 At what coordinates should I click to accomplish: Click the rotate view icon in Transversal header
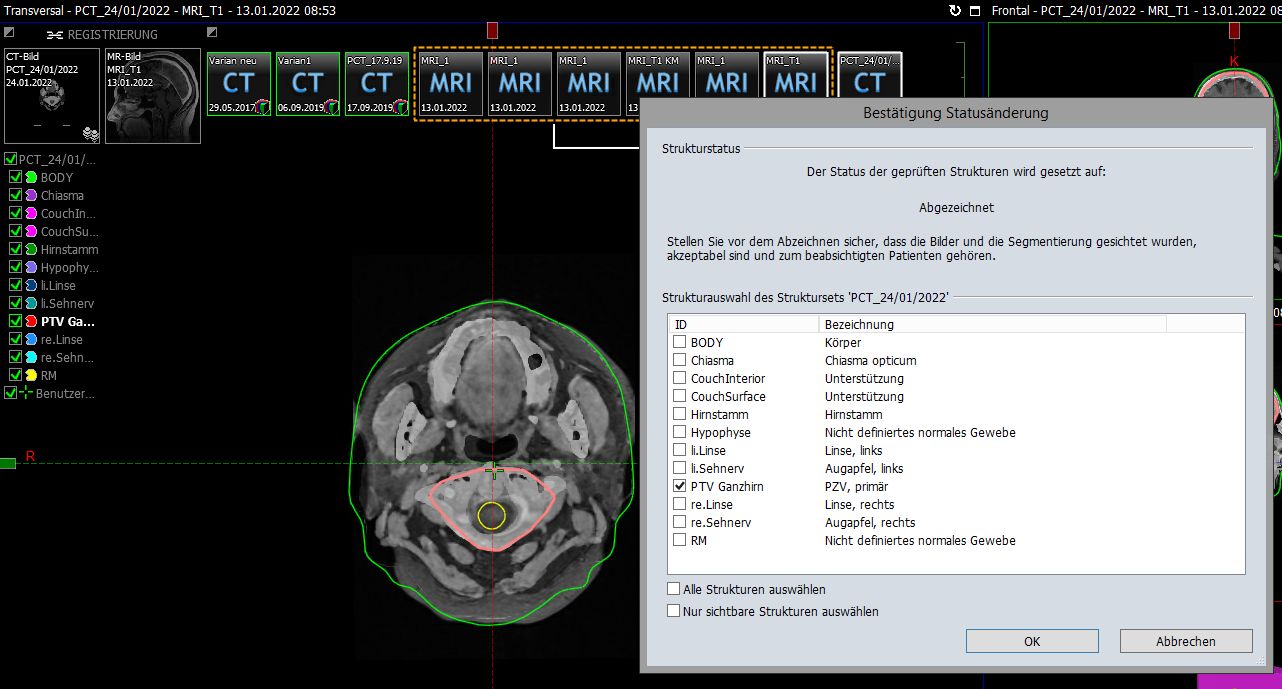coord(955,11)
